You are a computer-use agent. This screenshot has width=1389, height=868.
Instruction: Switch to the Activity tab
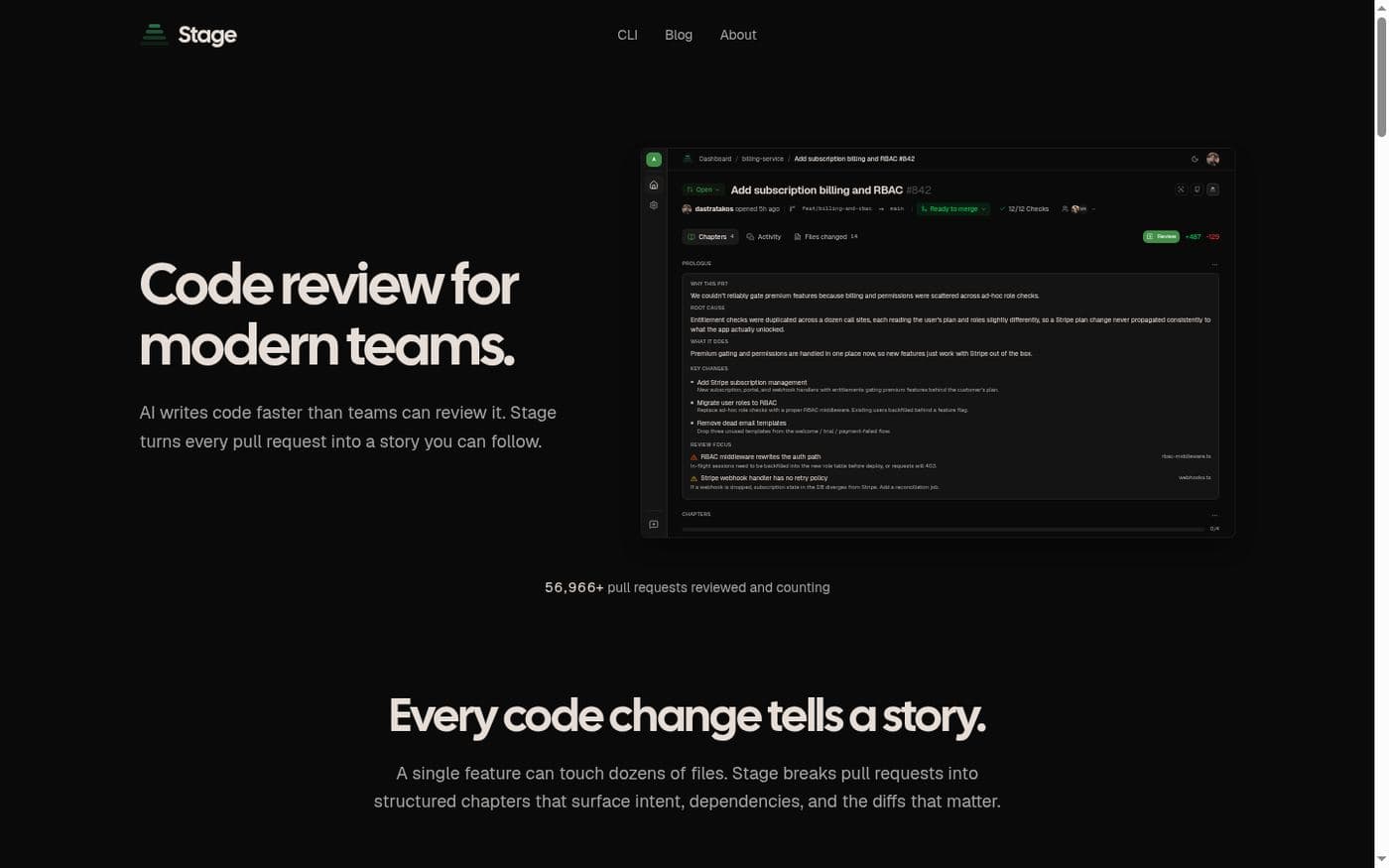click(764, 237)
